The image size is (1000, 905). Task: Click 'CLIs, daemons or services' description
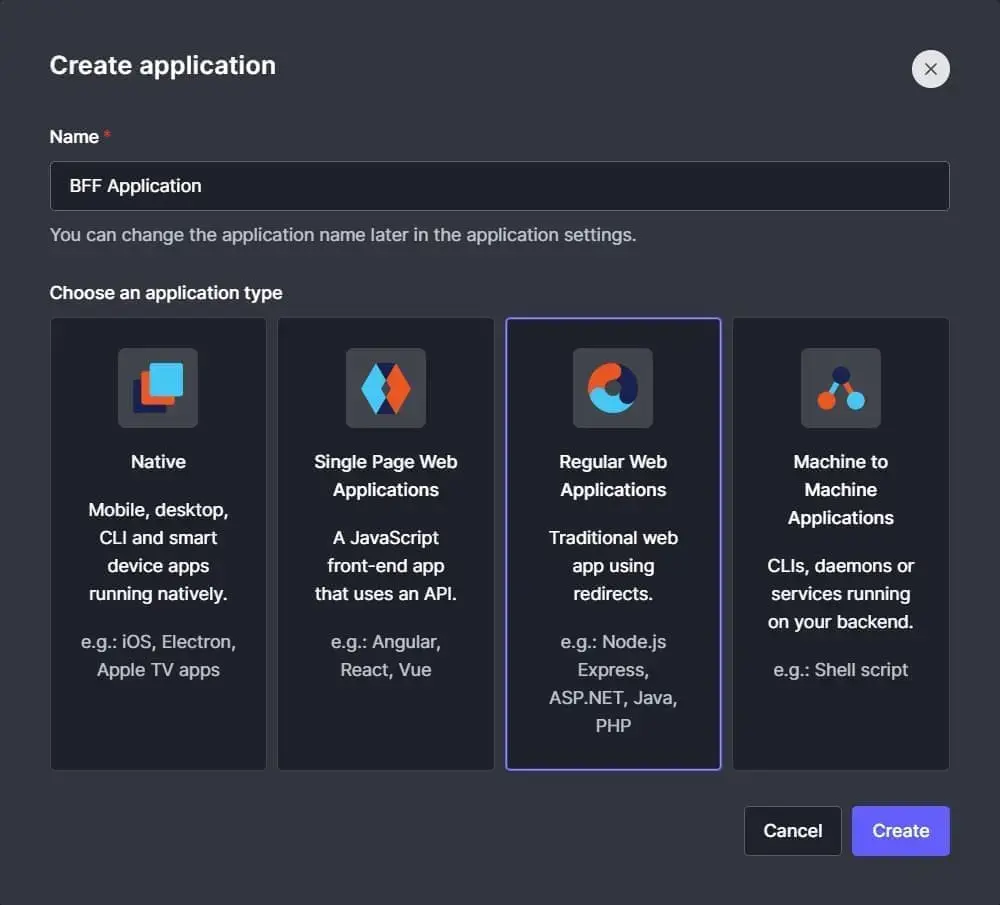tap(841, 594)
